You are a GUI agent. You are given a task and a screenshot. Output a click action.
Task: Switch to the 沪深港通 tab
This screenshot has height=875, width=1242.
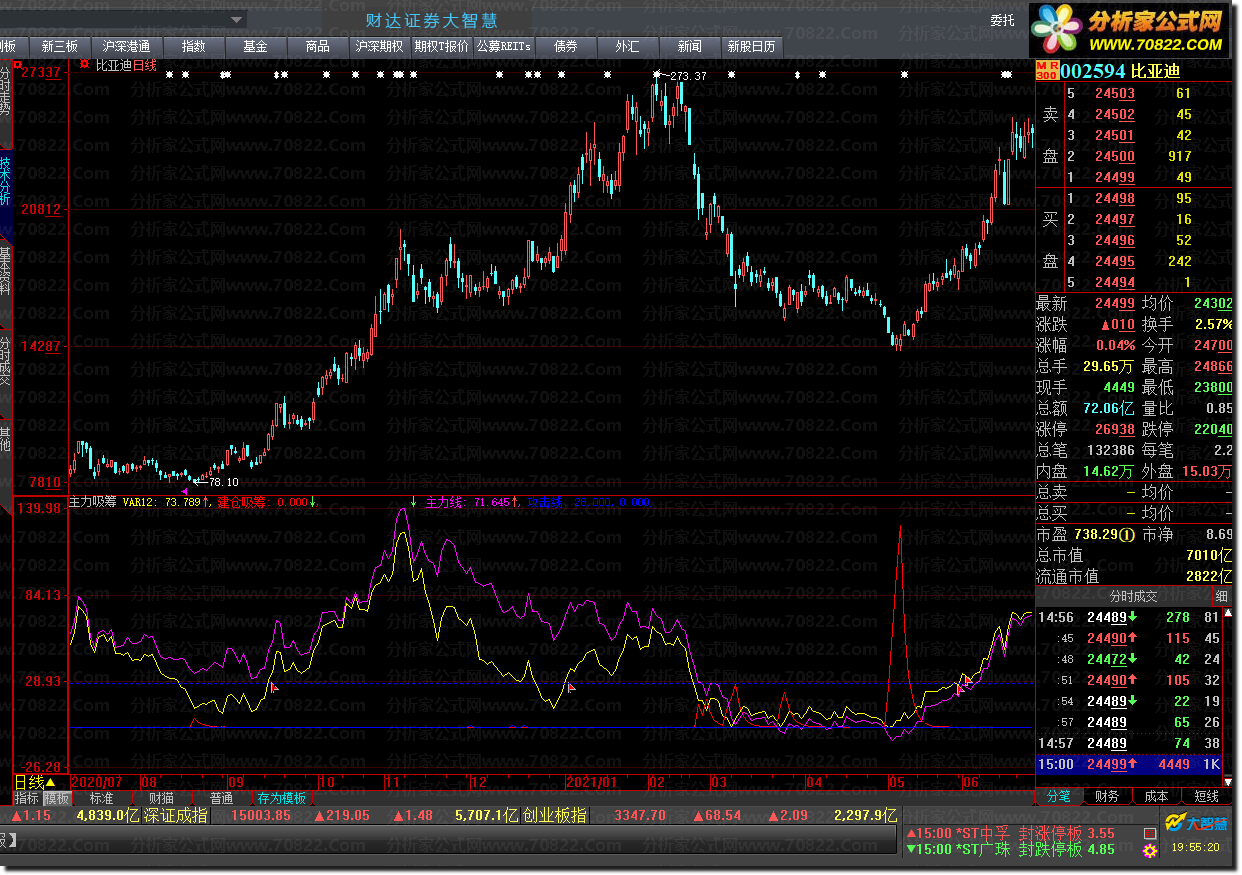(x=126, y=46)
